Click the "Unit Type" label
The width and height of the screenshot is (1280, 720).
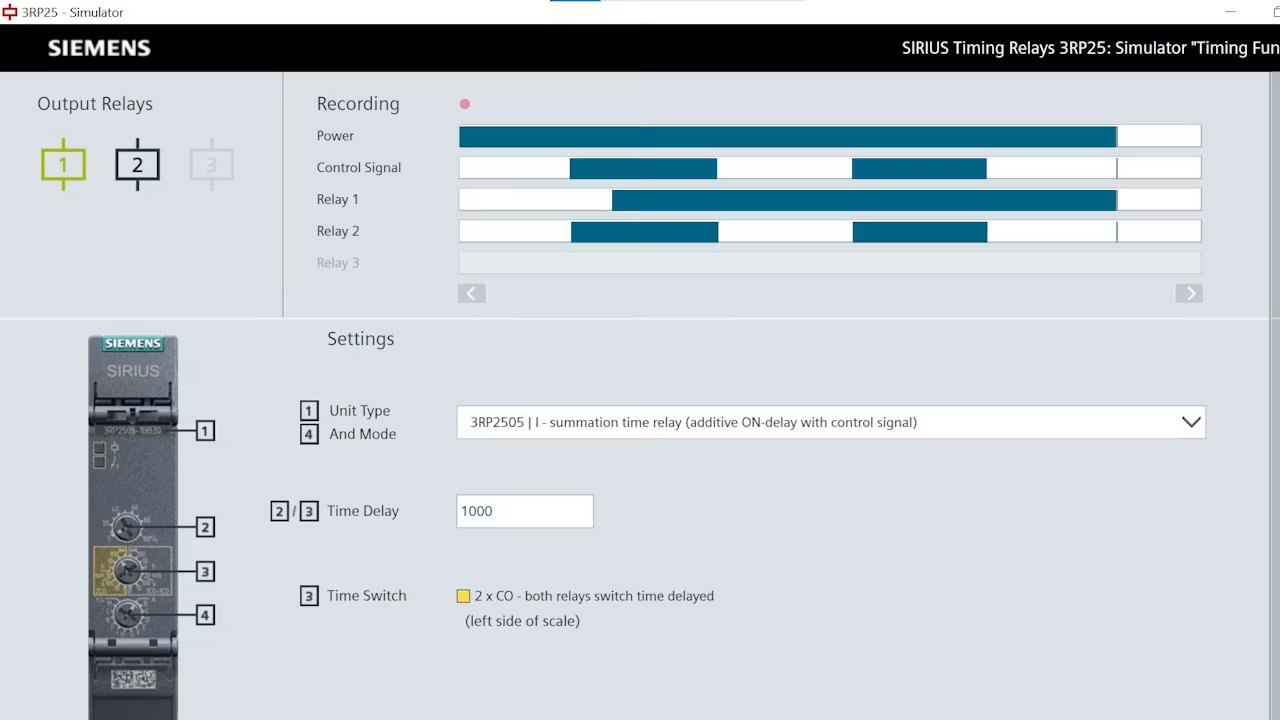360,411
